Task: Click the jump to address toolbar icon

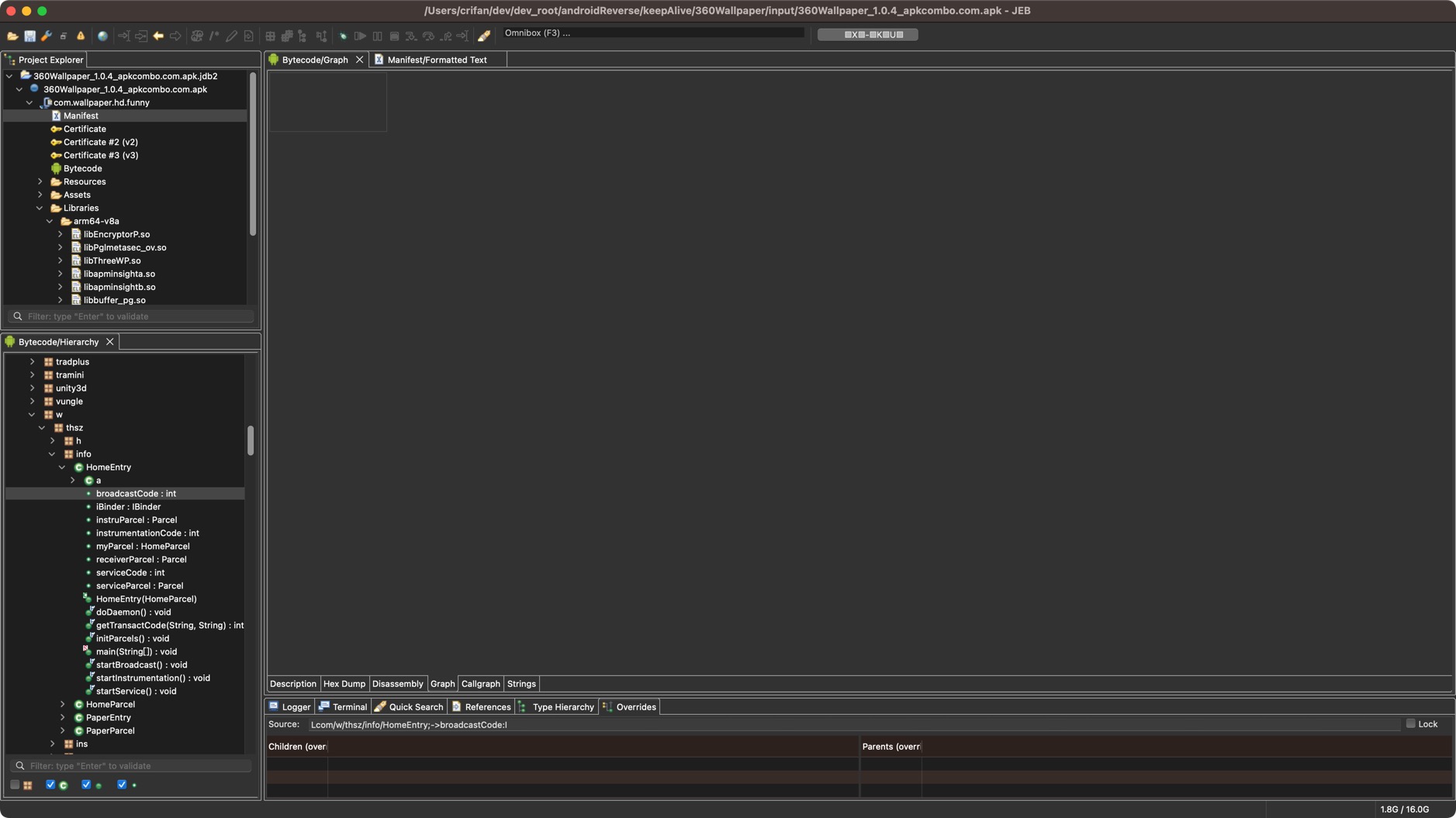Action: (x=123, y=36)
